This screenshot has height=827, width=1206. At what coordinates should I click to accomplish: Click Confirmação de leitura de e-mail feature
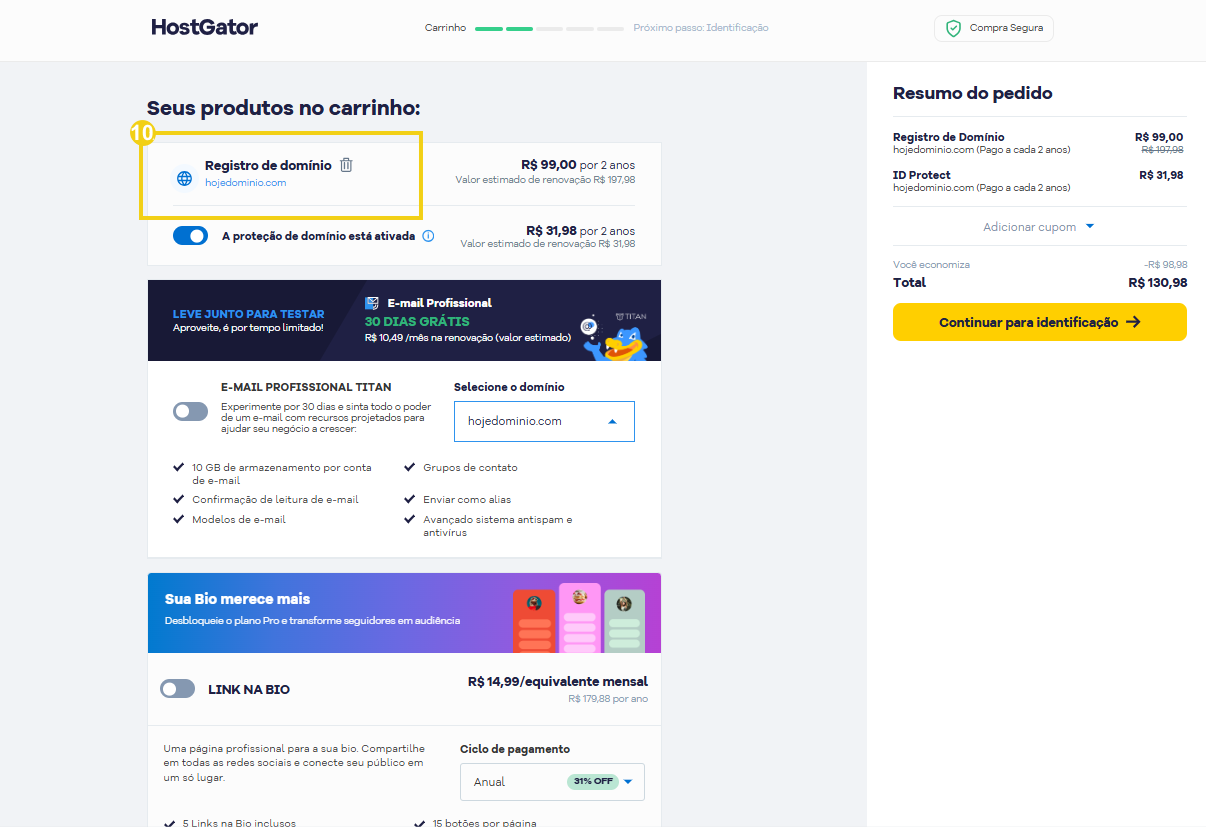coord(275,499)
